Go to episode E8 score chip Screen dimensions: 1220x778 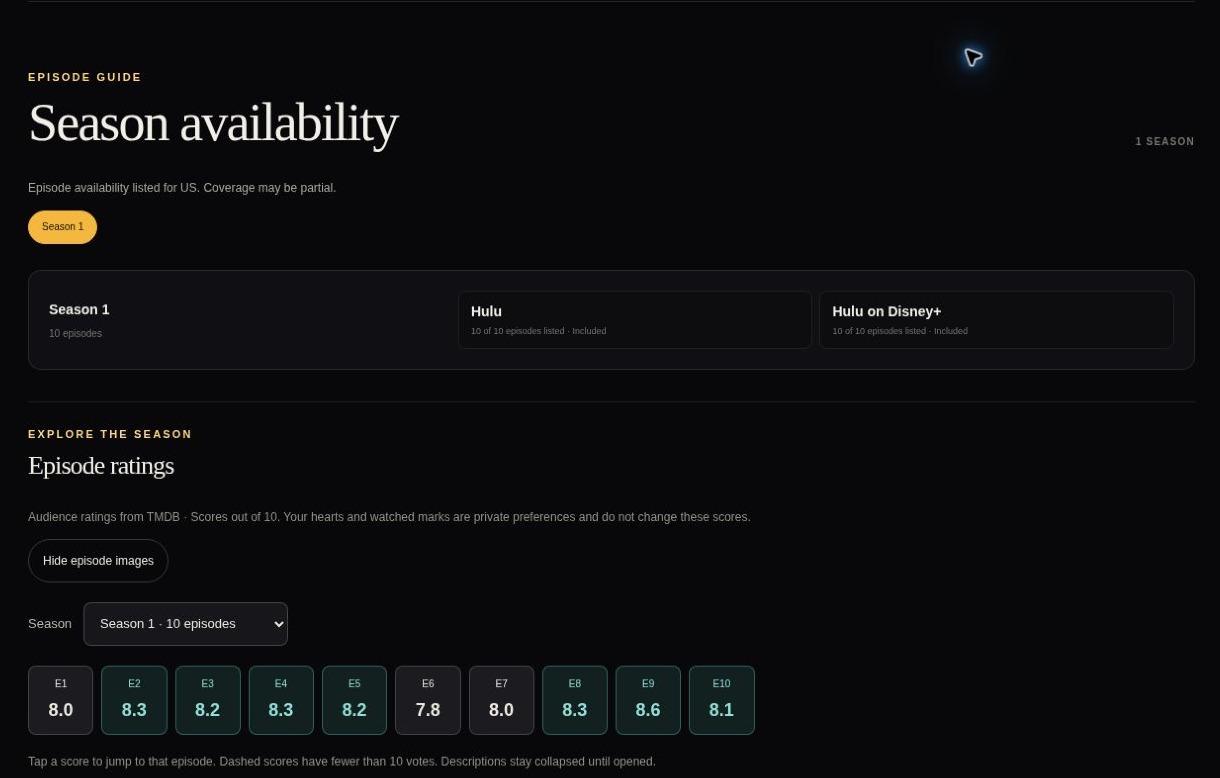click(x=575, y=700)
